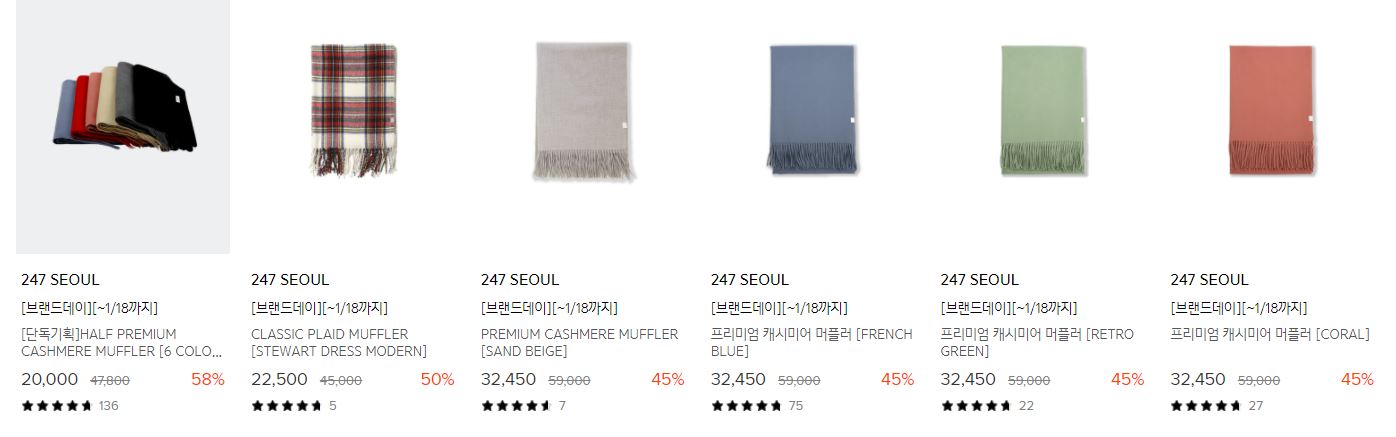View the Coral muffler product photo
1396x437 pixels.
tap(1273, 127)
